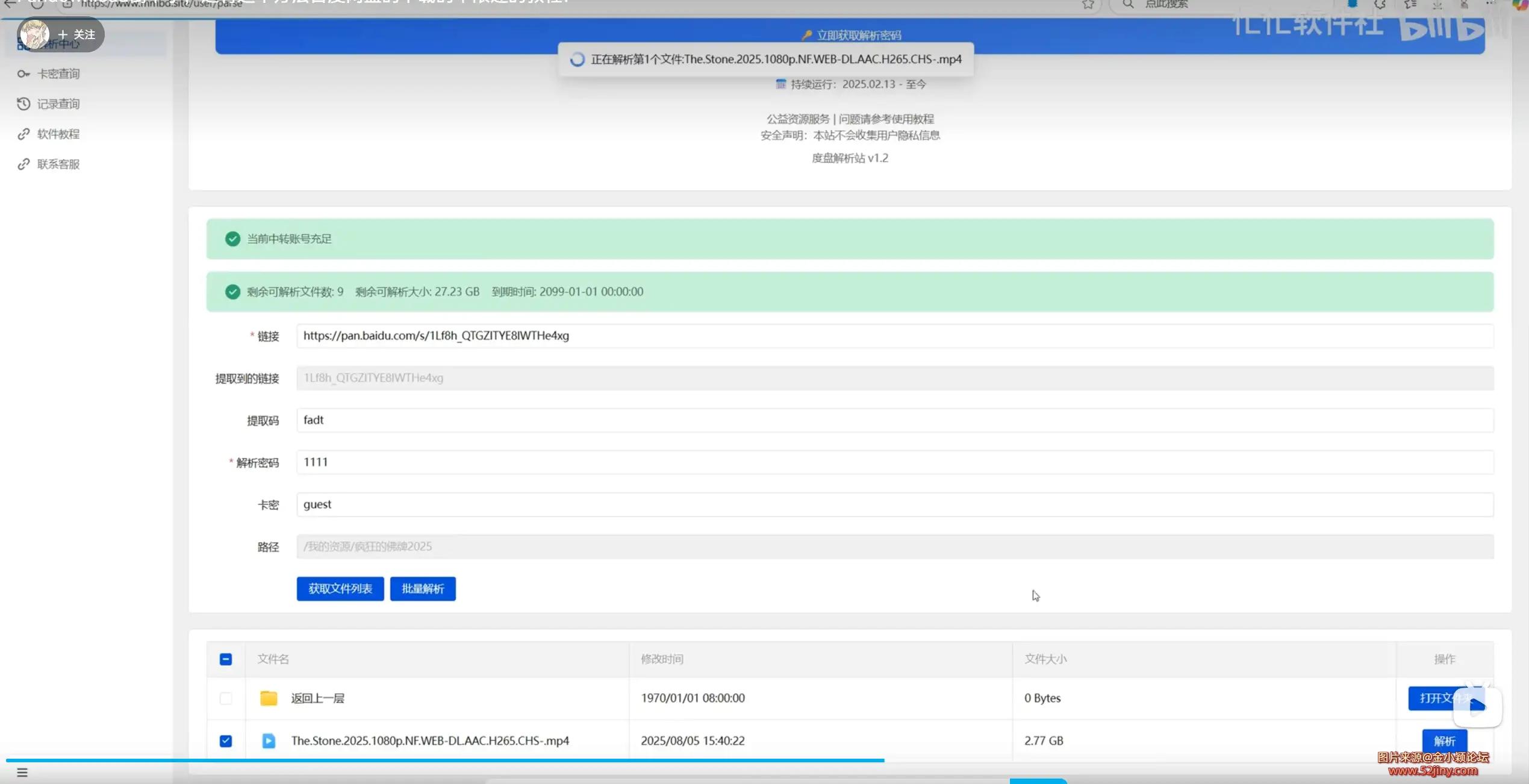This screenshot has height=784, width=1529.
Task: Click the hamburger menu icon at bottom left
Action: tap(22, 773)
